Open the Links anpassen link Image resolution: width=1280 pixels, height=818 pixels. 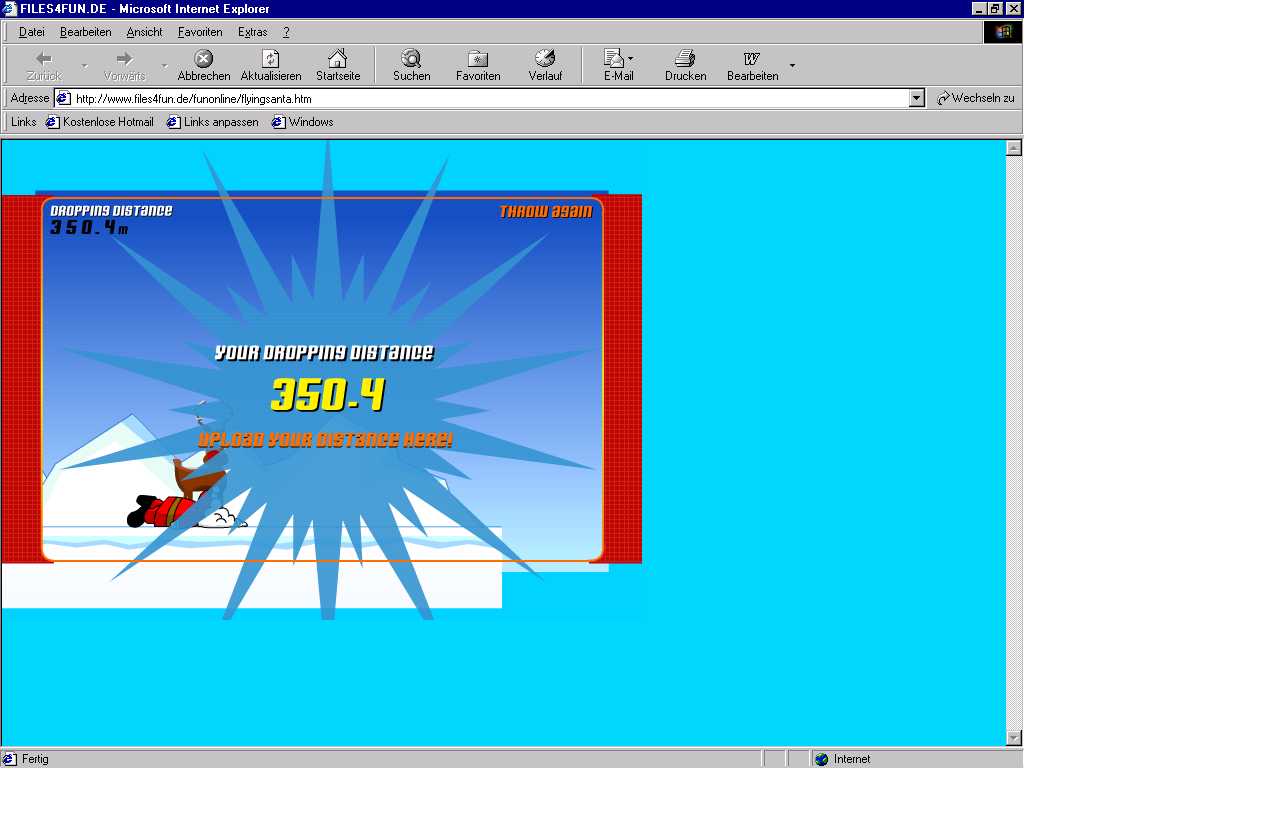pos(212,122)
